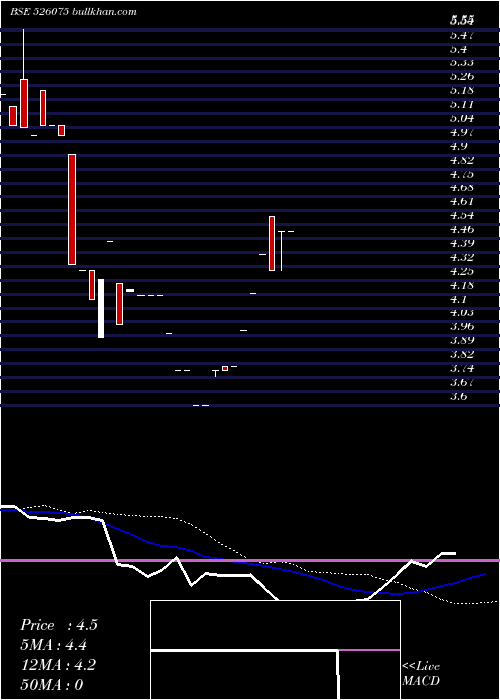The height and width of the screenshot is (700, 500).
Task: Select the 5.54 top price label
Action: point(462,21)
